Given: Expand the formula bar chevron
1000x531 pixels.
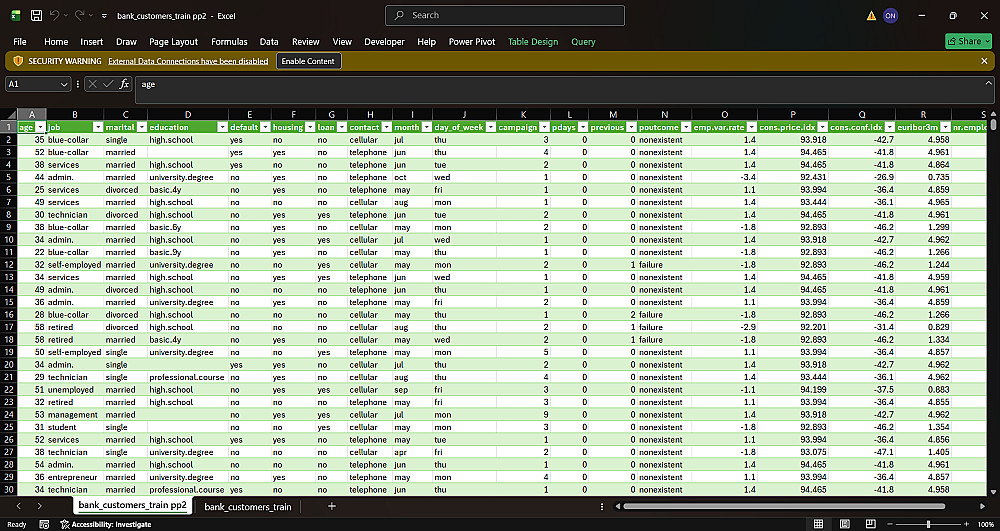Looking at the screenshot, I should (989, 83).
